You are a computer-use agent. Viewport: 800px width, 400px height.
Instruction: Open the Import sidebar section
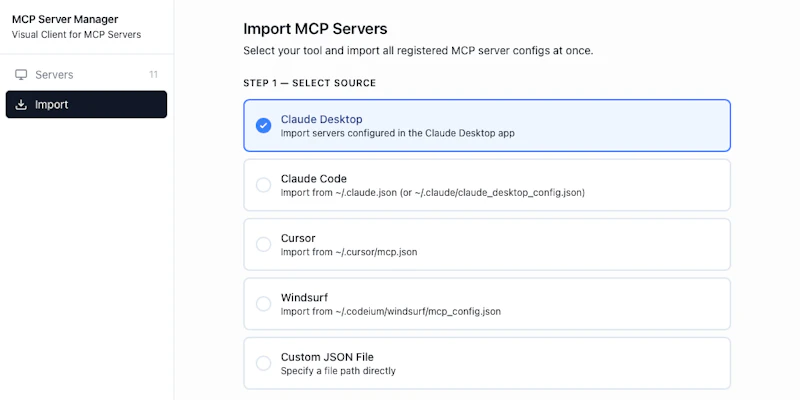click(86, 105)
